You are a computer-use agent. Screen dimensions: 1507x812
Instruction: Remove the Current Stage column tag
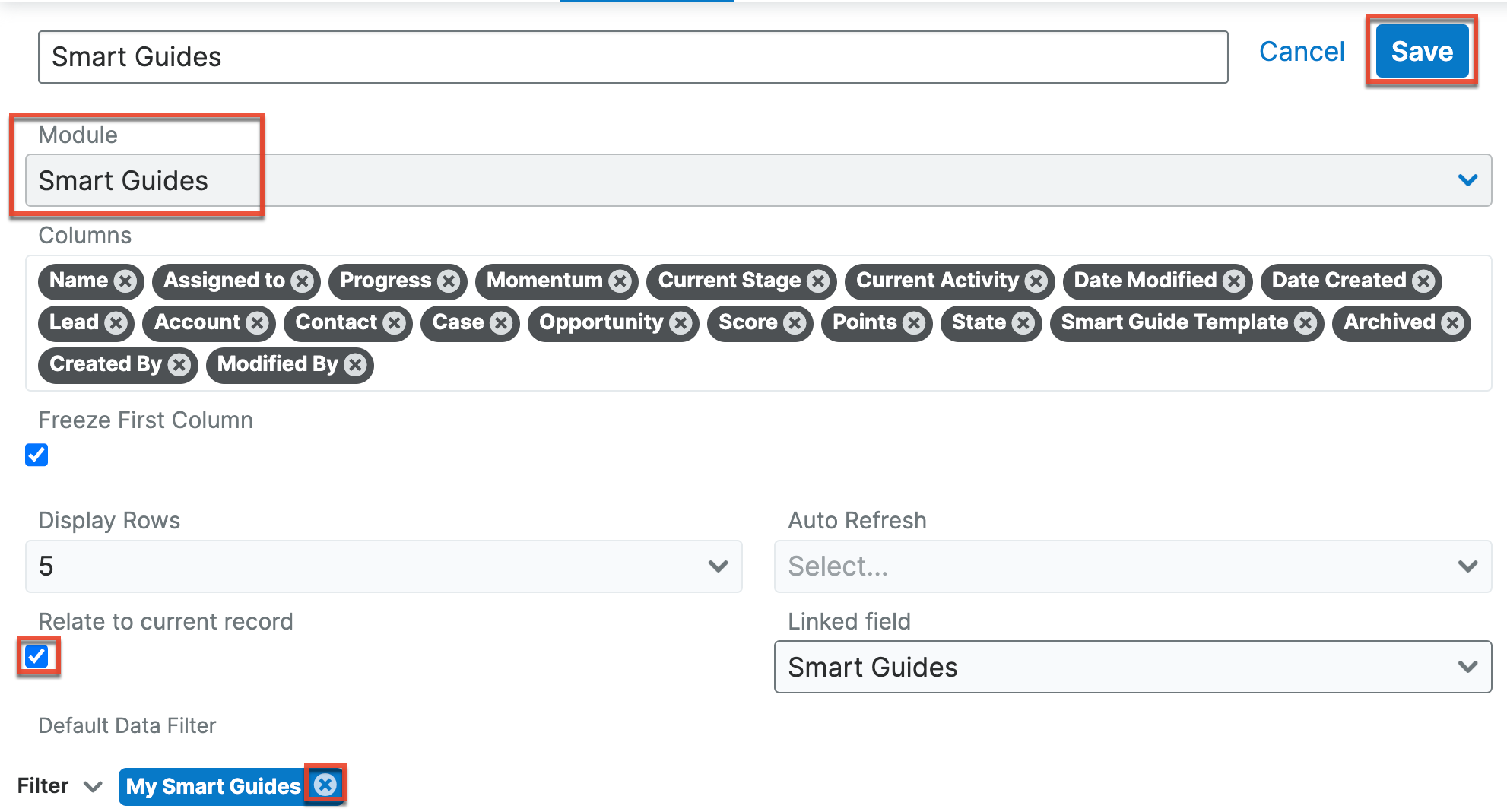pos(818,281)
